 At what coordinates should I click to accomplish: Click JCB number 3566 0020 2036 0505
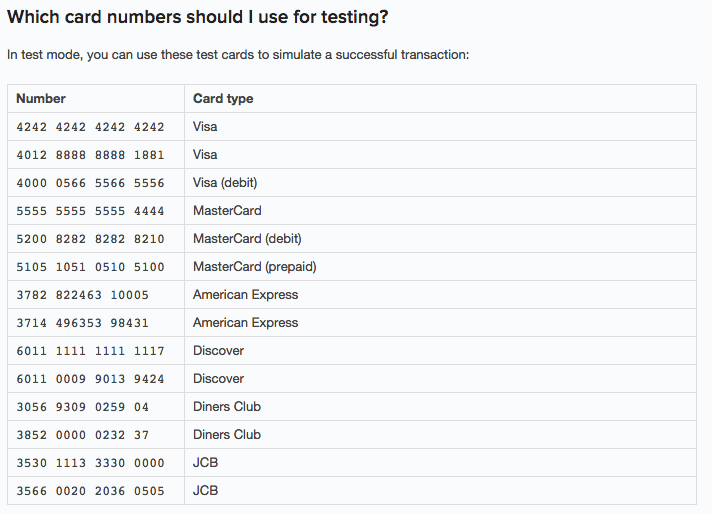click(90, 491)
